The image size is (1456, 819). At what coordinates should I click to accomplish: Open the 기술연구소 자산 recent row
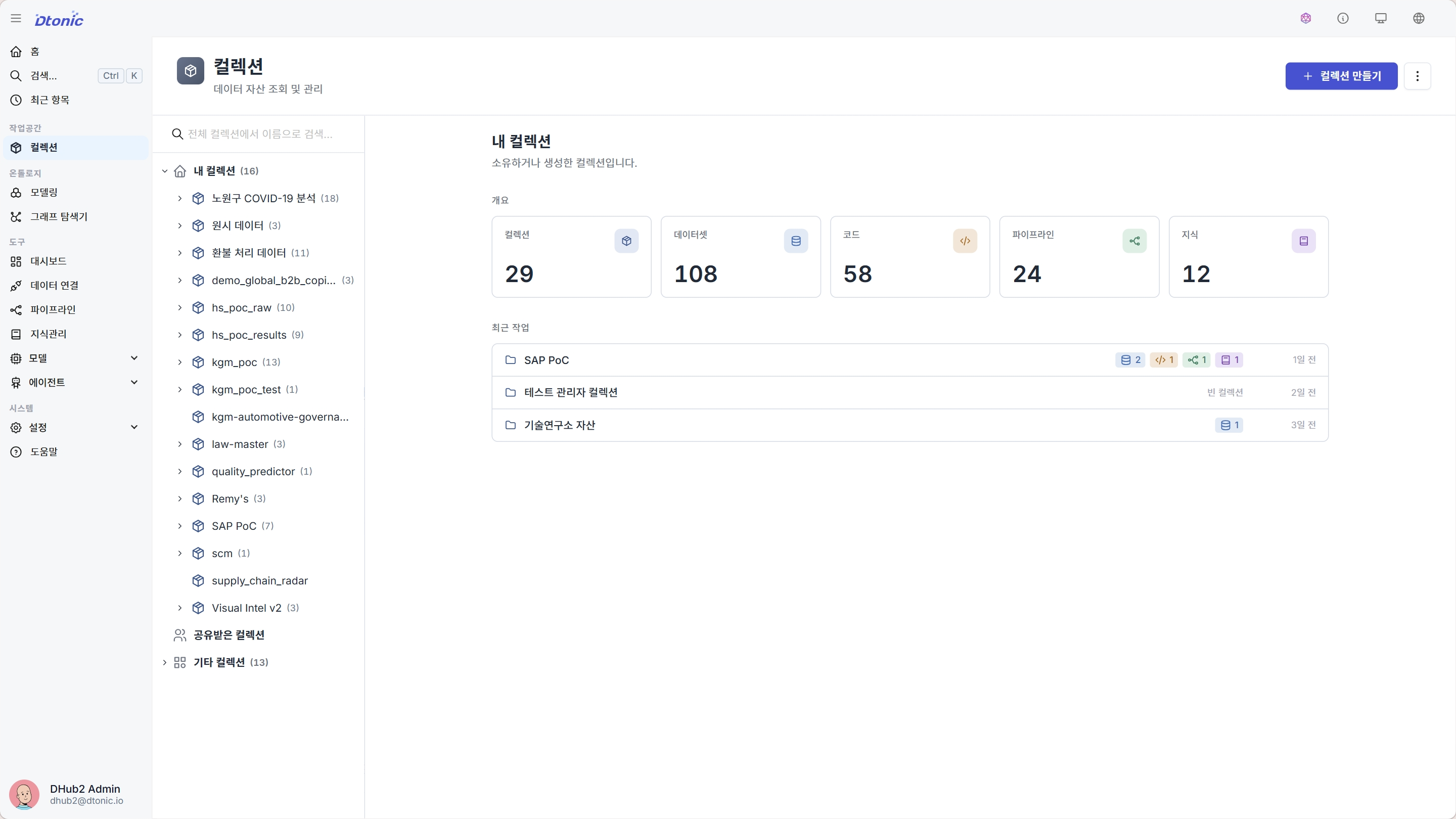click(x=909, y=425)
